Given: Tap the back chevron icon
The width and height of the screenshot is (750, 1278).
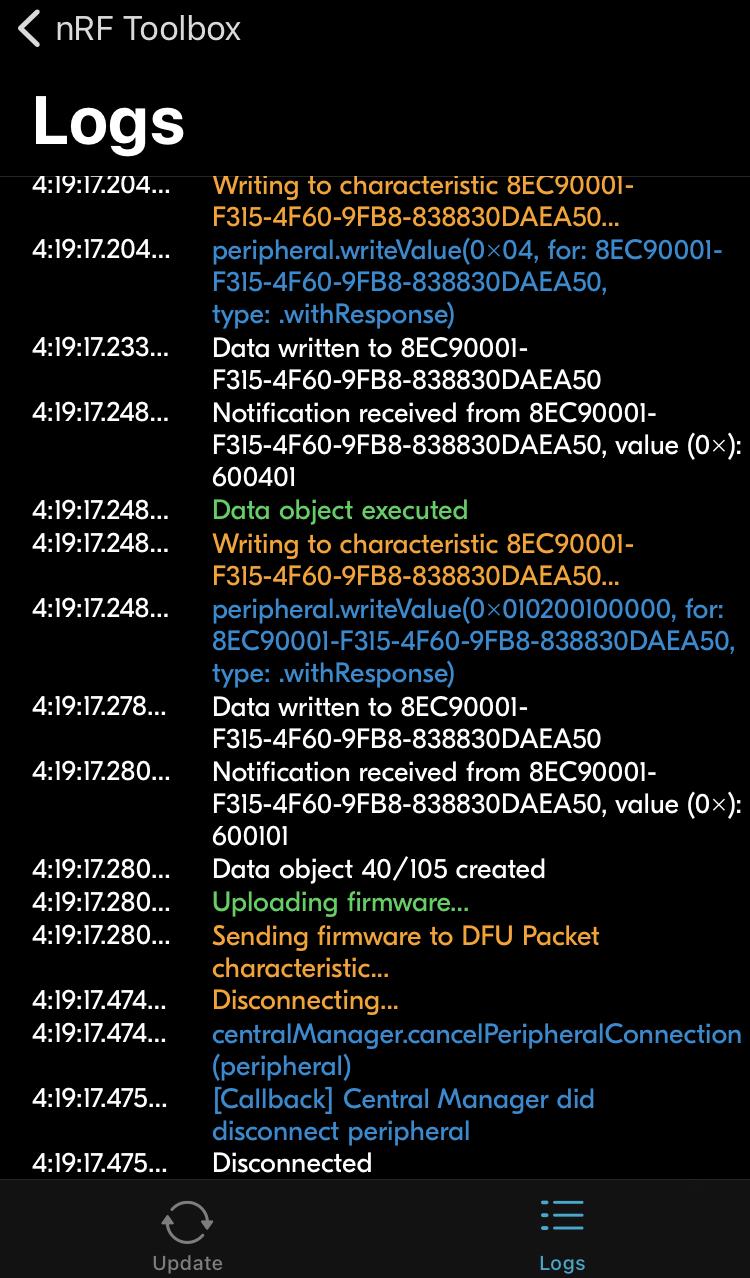Looking at the screenshot, I should [x=29, y=29].
